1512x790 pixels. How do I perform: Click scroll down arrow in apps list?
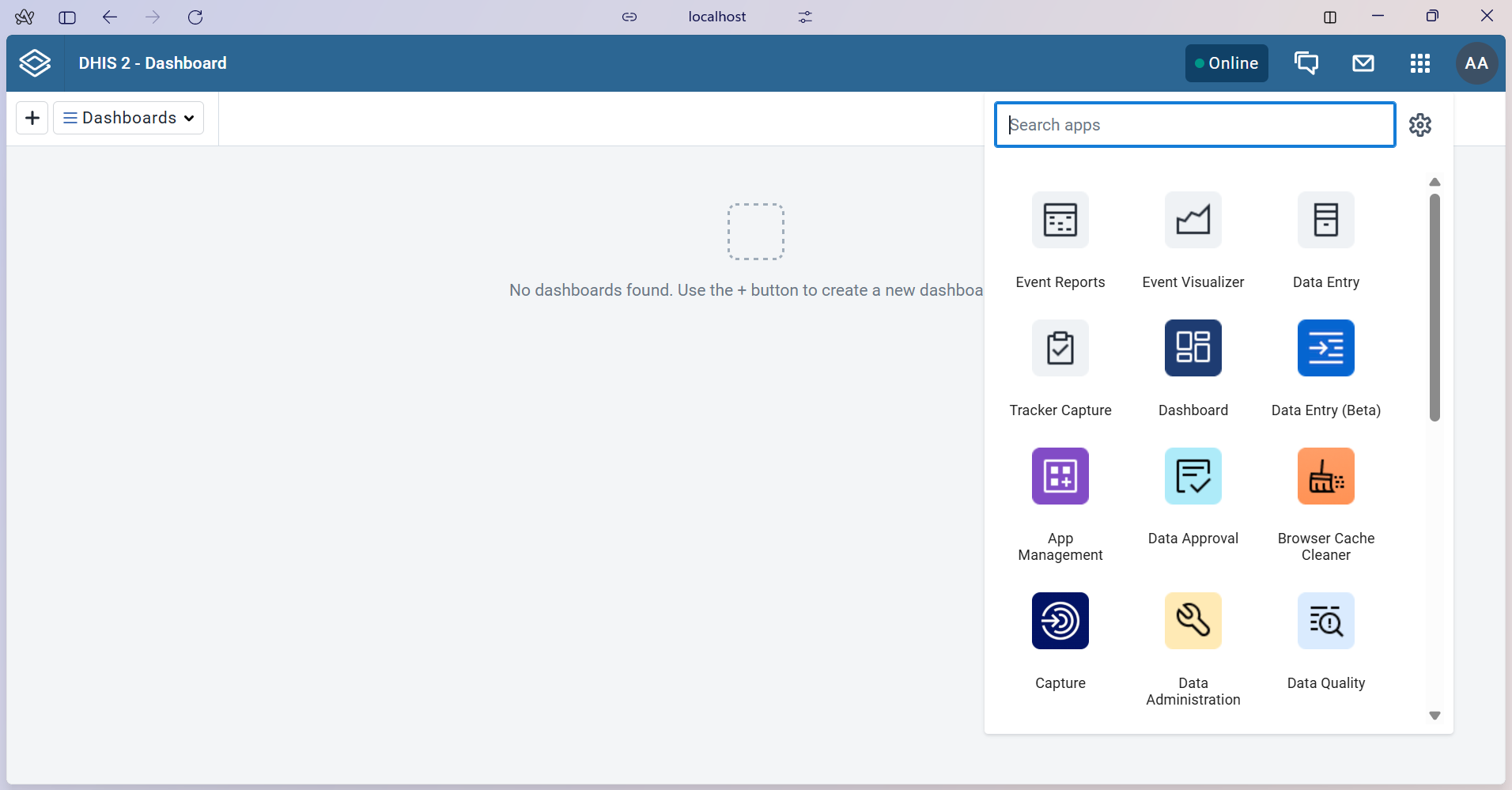coord(1435,716)
